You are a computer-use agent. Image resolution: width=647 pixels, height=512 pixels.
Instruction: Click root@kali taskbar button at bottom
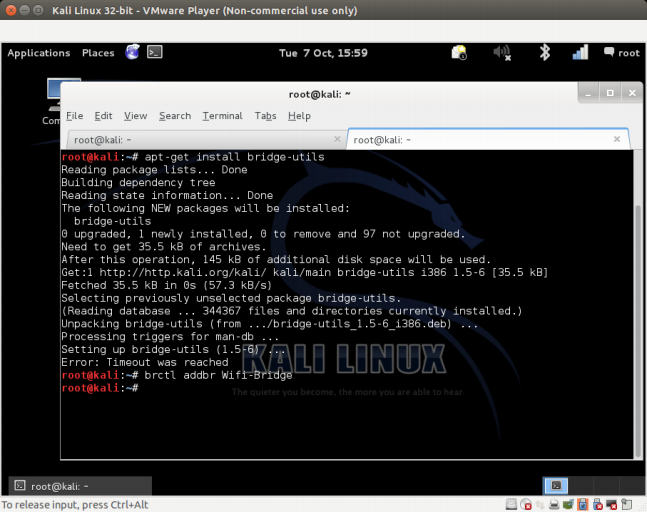[x=80, y=485]
